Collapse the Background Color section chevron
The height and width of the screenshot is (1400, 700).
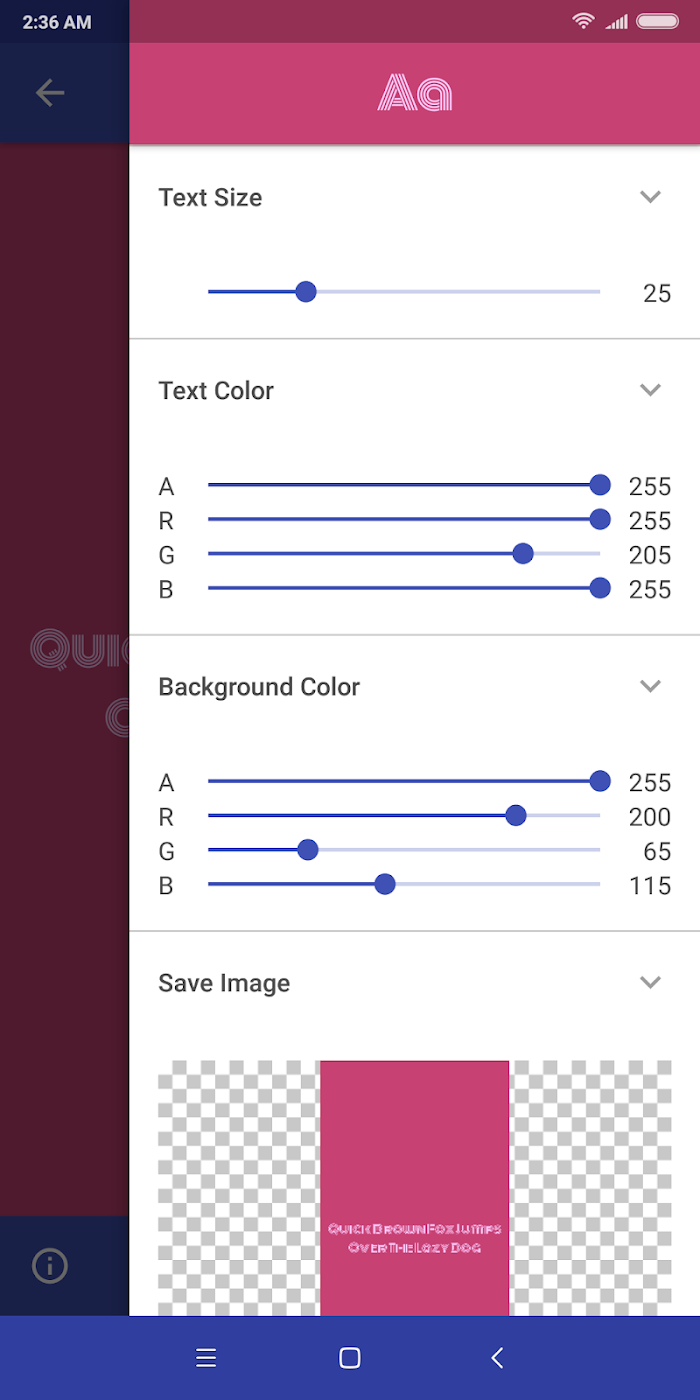click(x=650, y=686)
